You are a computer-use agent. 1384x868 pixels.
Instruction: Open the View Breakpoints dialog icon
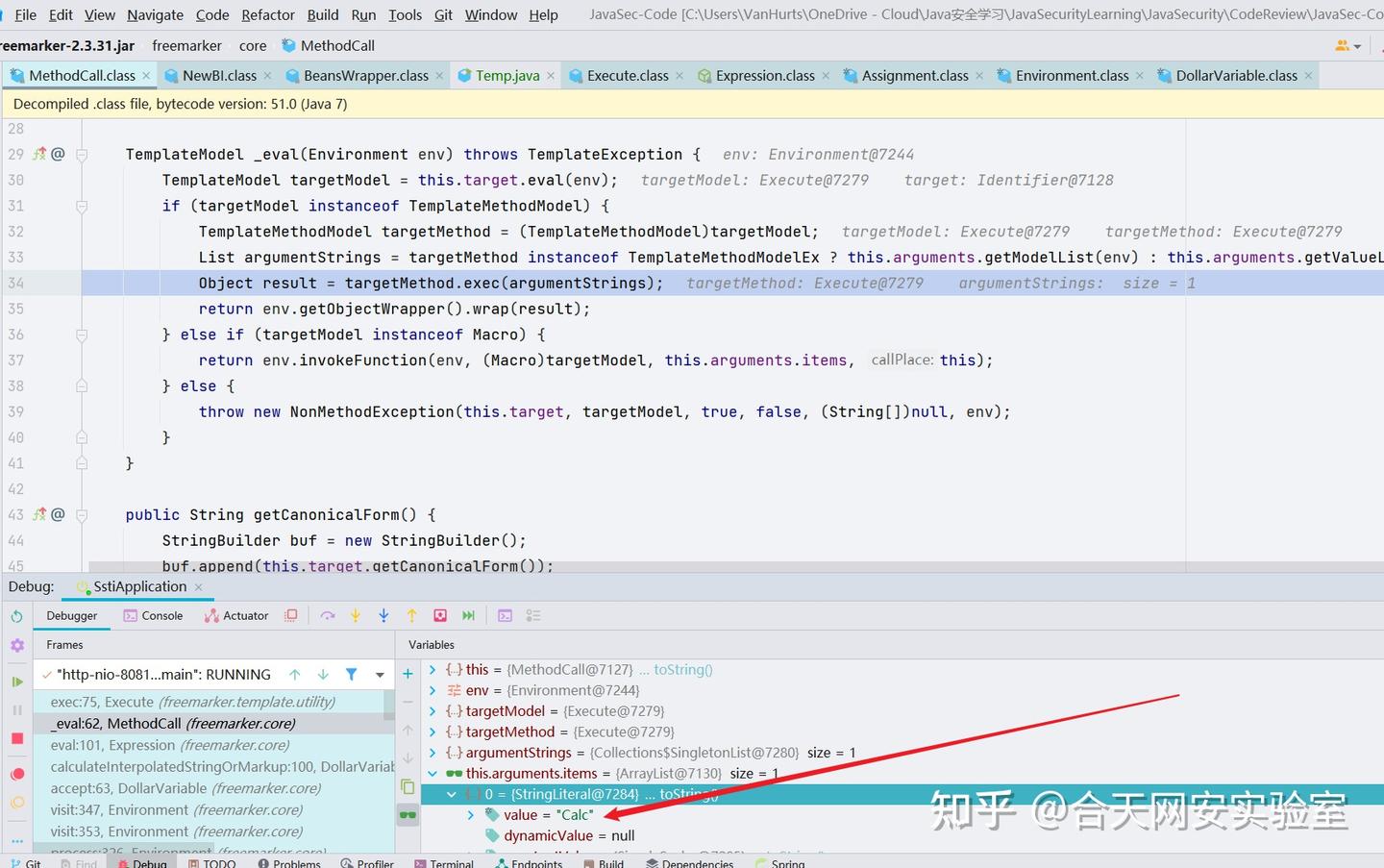click(15, 774)
